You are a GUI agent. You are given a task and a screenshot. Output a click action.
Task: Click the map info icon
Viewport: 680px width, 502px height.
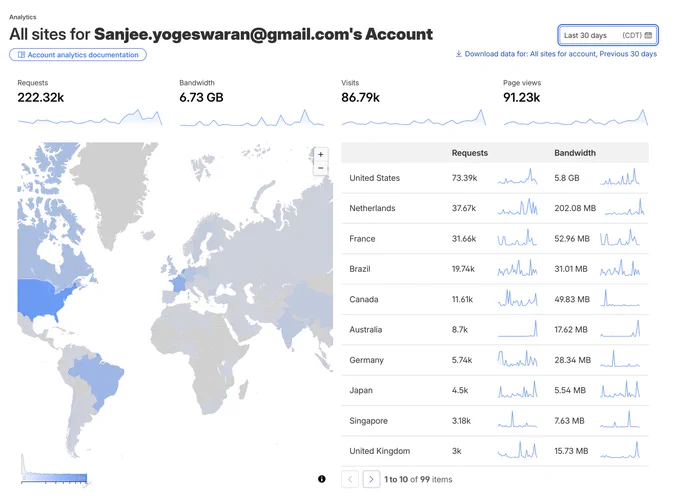click(x=321, y=479)
